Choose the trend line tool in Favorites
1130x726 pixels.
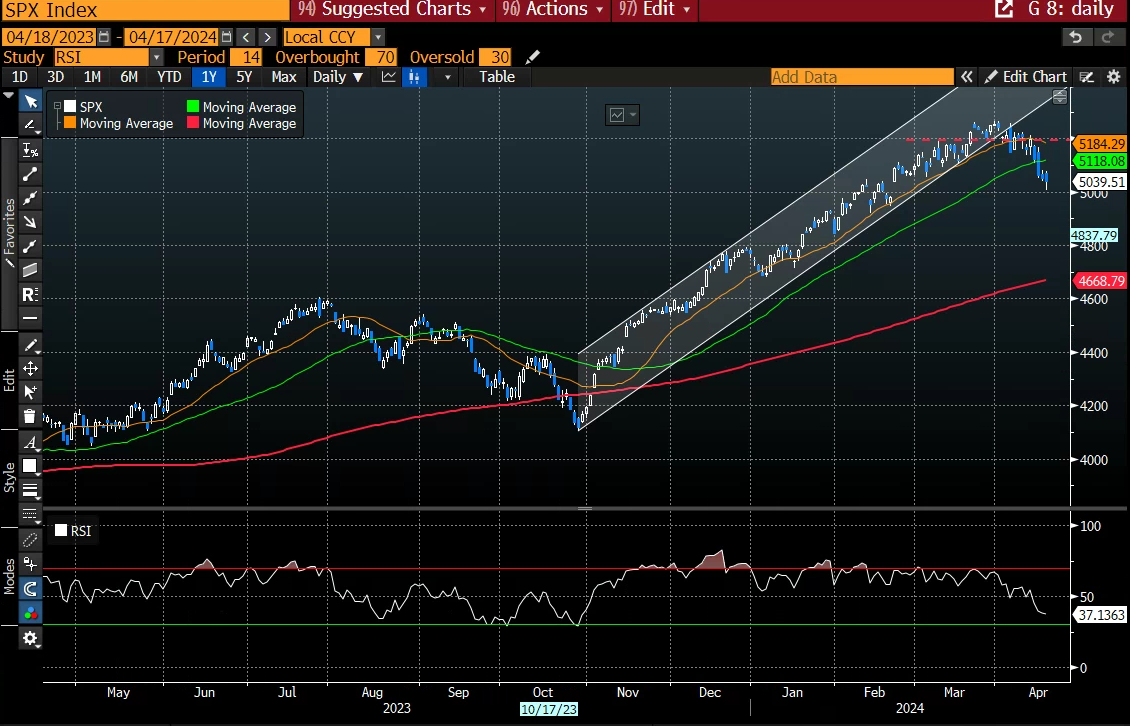[x=30, y=174]
